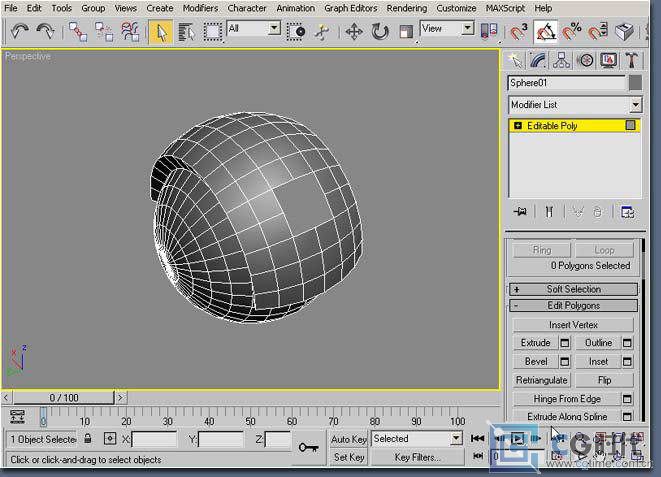661x477 pixels.
Task: Open the Modifiers menu
Action: (x=200, y=8)
